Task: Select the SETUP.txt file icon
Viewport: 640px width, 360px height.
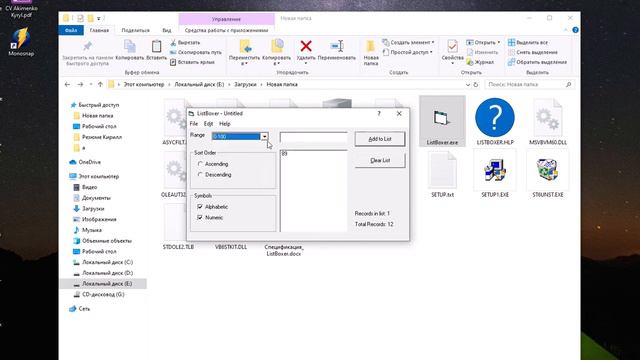Action: click(442, 170)
